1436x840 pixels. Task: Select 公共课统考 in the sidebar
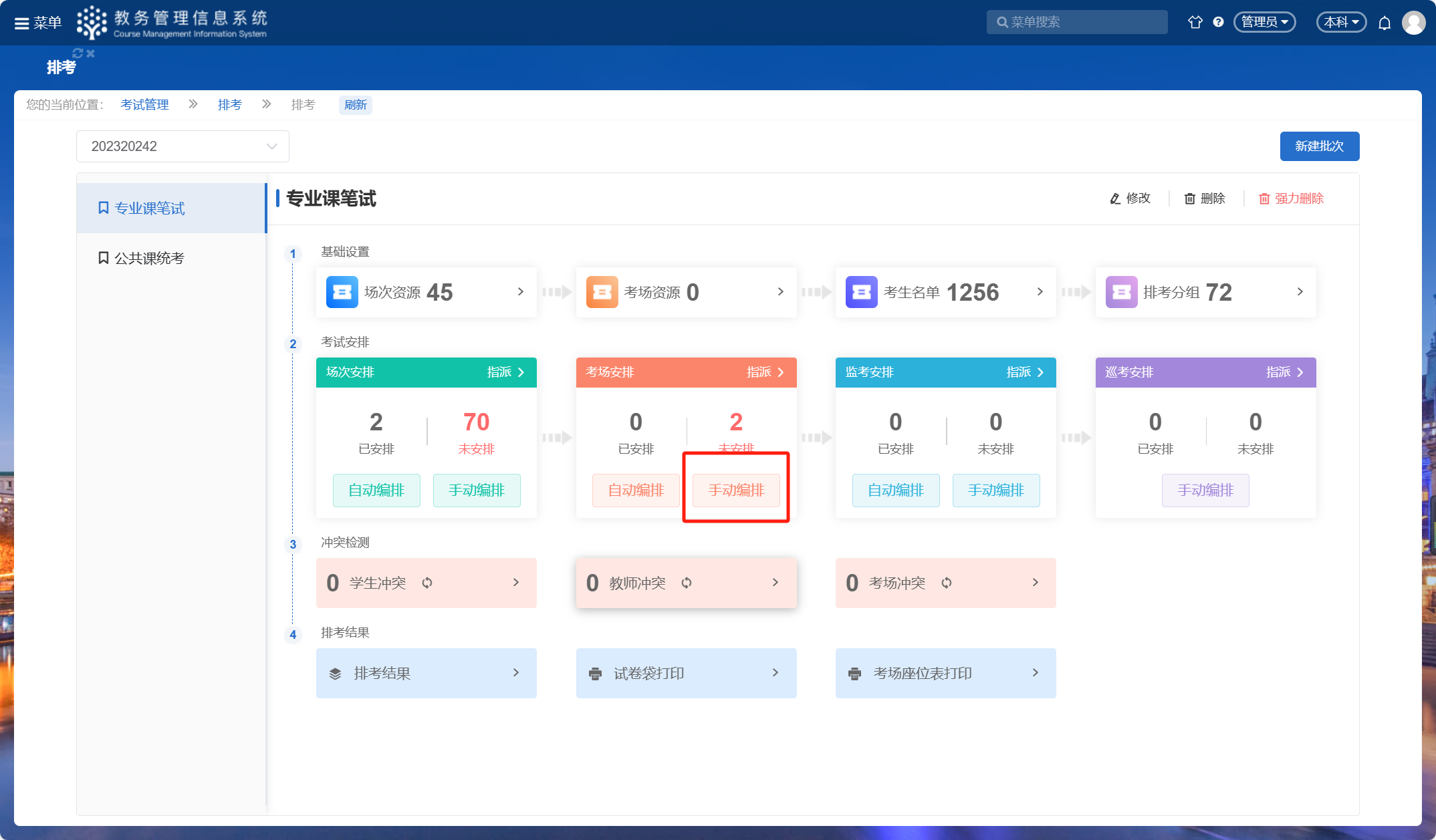(x=148, y=258)
